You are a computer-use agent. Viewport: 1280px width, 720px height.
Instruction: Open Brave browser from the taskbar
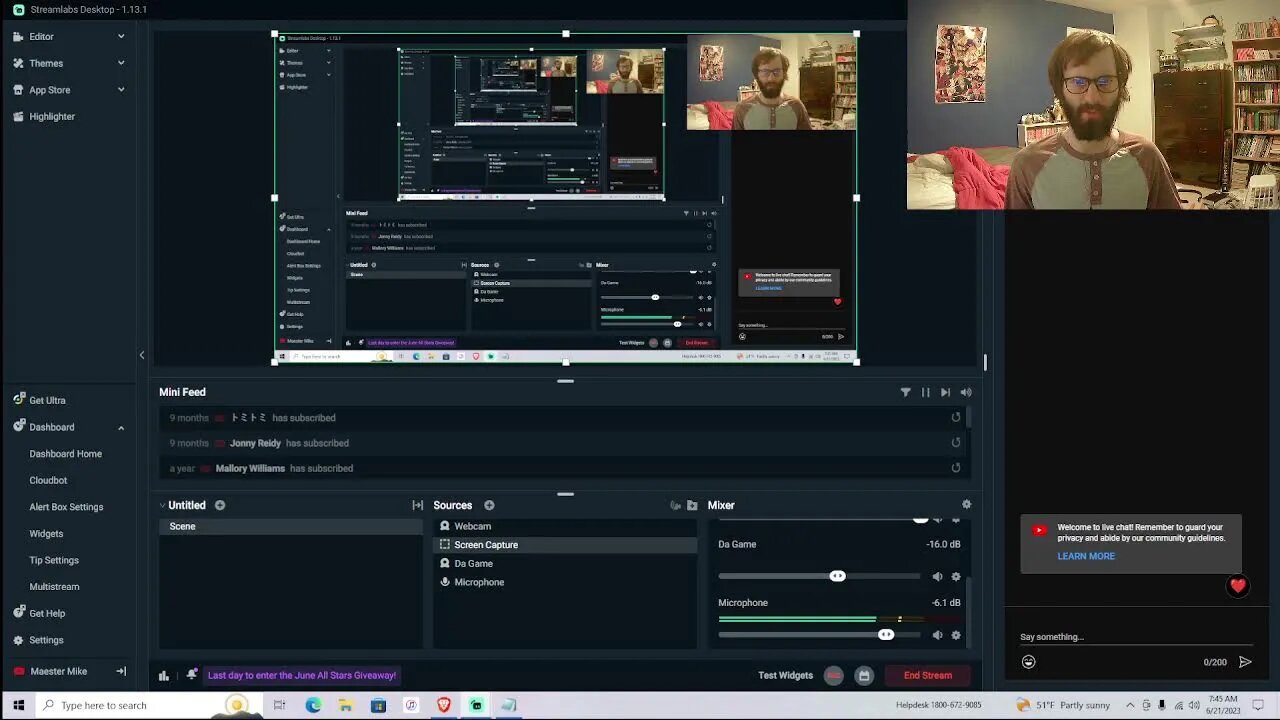(444, 705)
